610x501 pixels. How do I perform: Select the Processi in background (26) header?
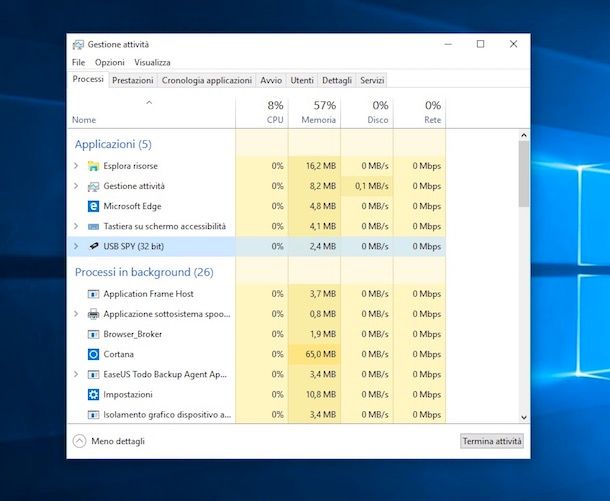pyautogui.click(x=144, y=272)
